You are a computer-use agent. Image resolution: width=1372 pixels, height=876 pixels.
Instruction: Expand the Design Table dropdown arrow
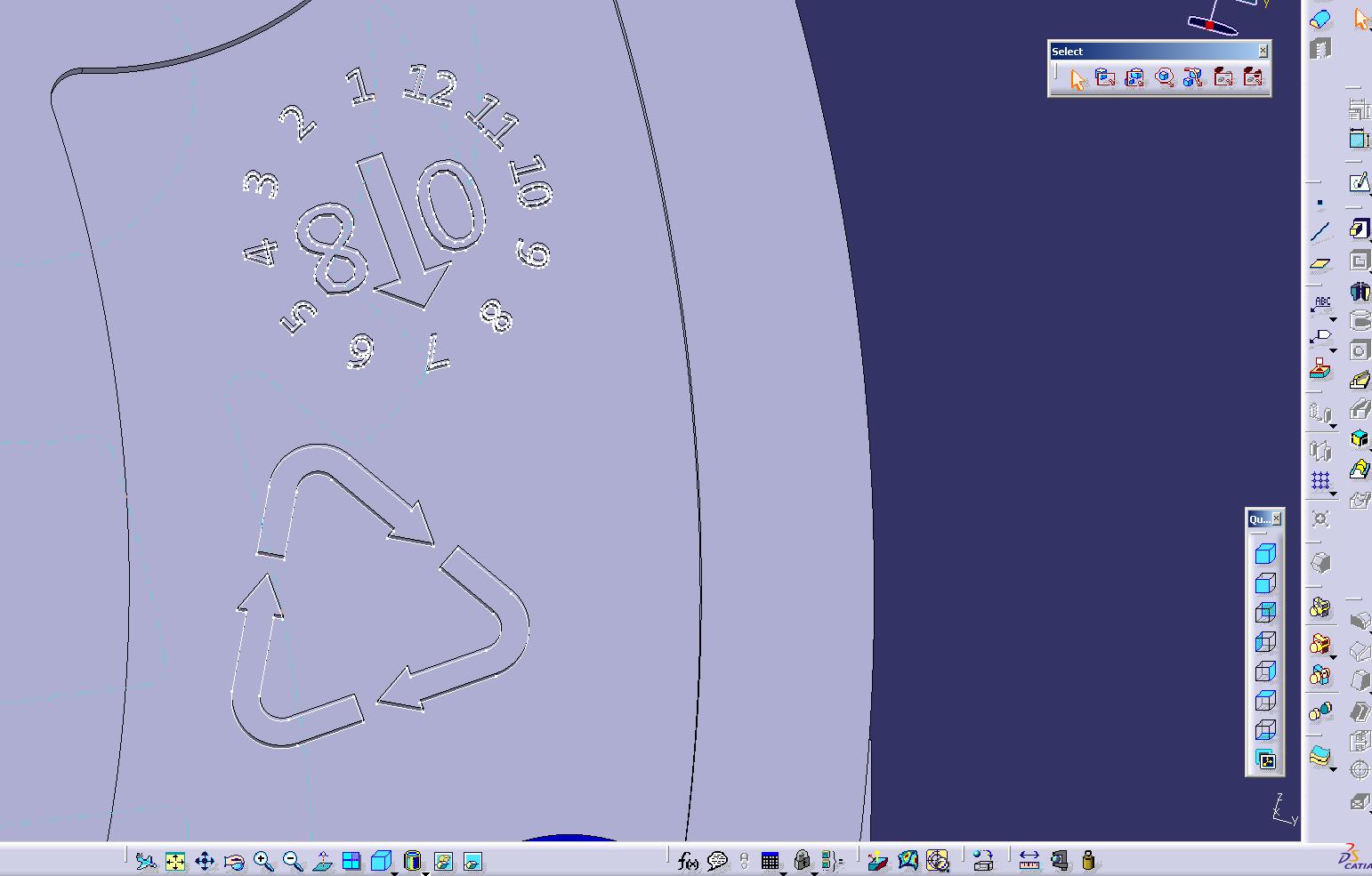(x=783, y=872)
